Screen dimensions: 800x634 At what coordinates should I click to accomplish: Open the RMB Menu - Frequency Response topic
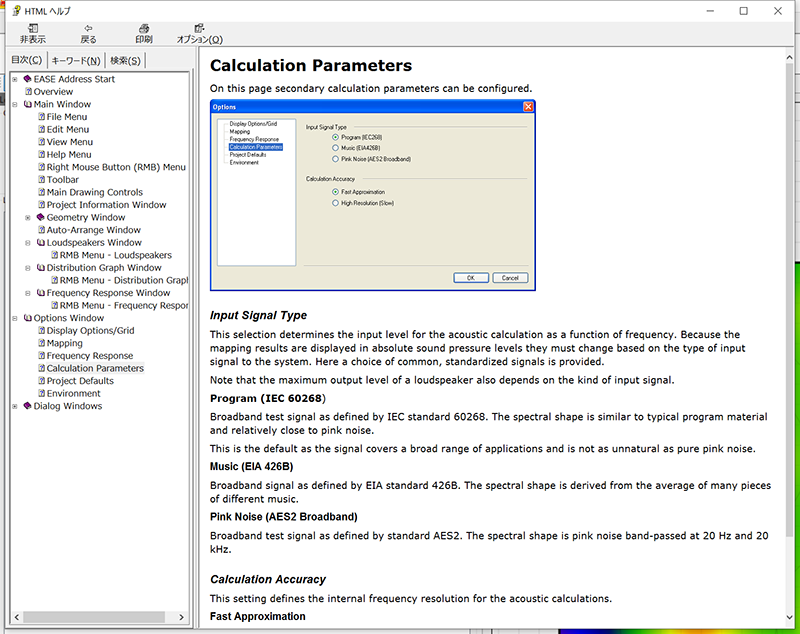(123, 306)
